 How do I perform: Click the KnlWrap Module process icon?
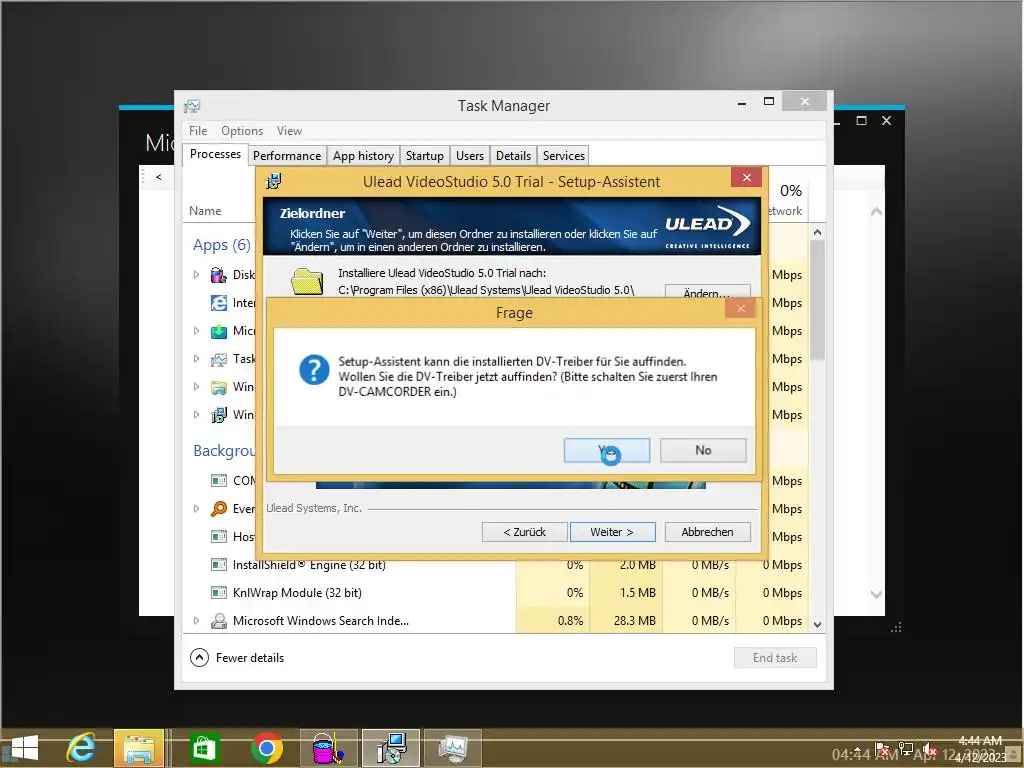(x=219, y=592)
